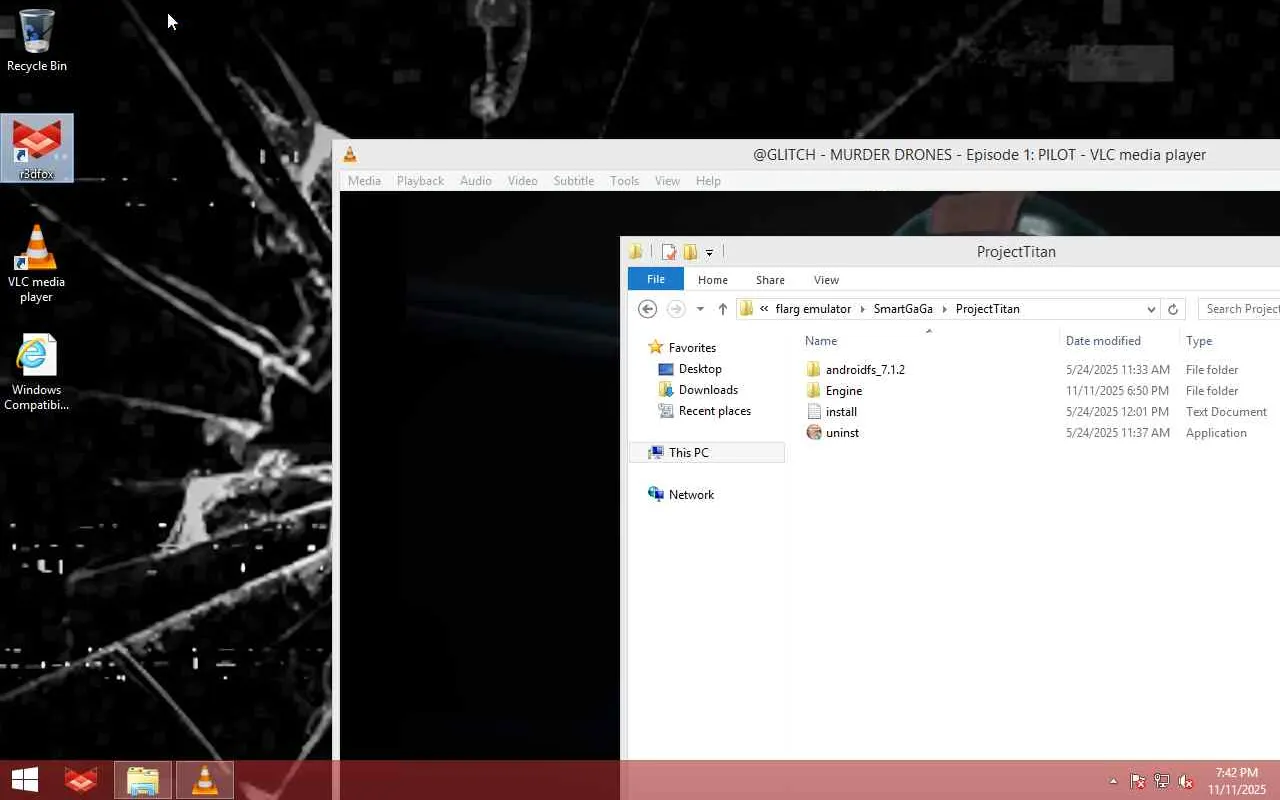Select This PC in the navigation pane

click(x=707, y=453)
